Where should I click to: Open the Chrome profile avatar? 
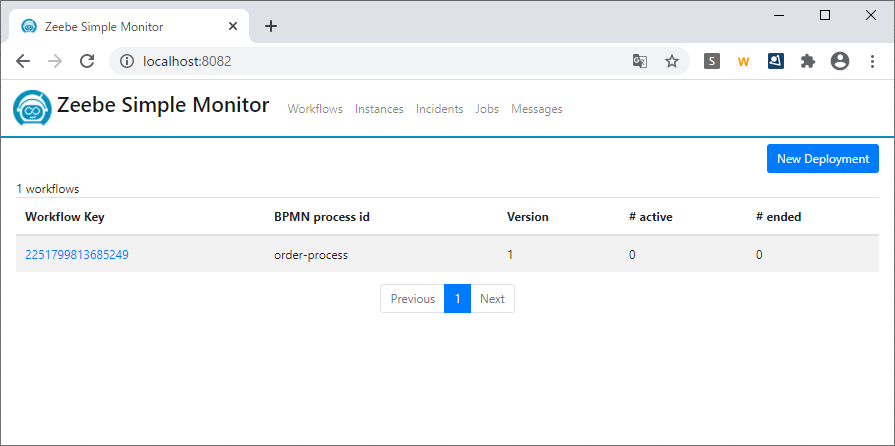pos(840,61)
